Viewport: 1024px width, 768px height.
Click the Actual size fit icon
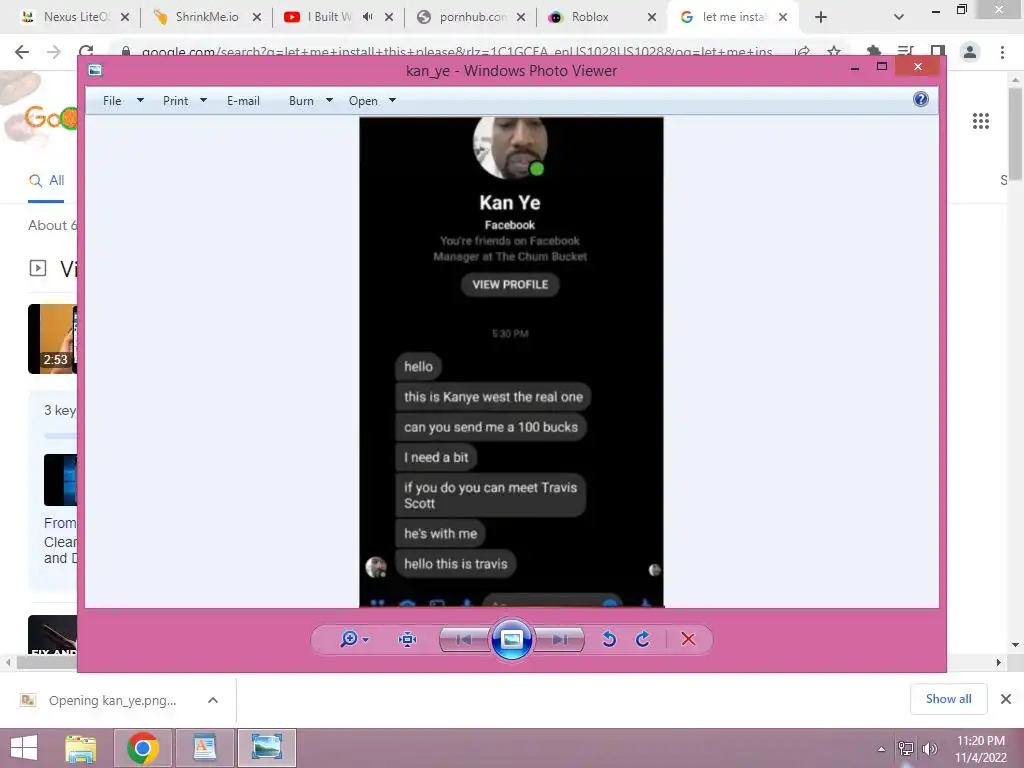tap(408, 639)
